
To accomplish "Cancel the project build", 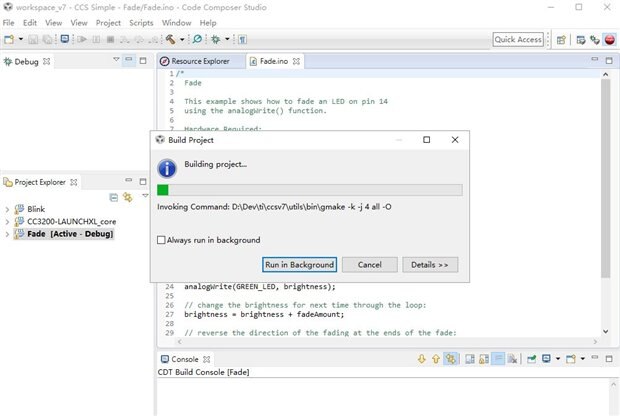I will point(369,265).
